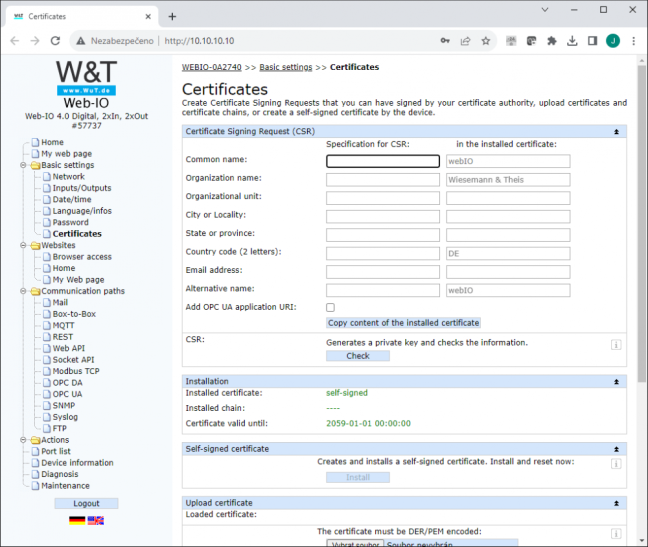Click Copy content of the installed certificate
This screenshot has width=648, height=547.
(403, 323)
